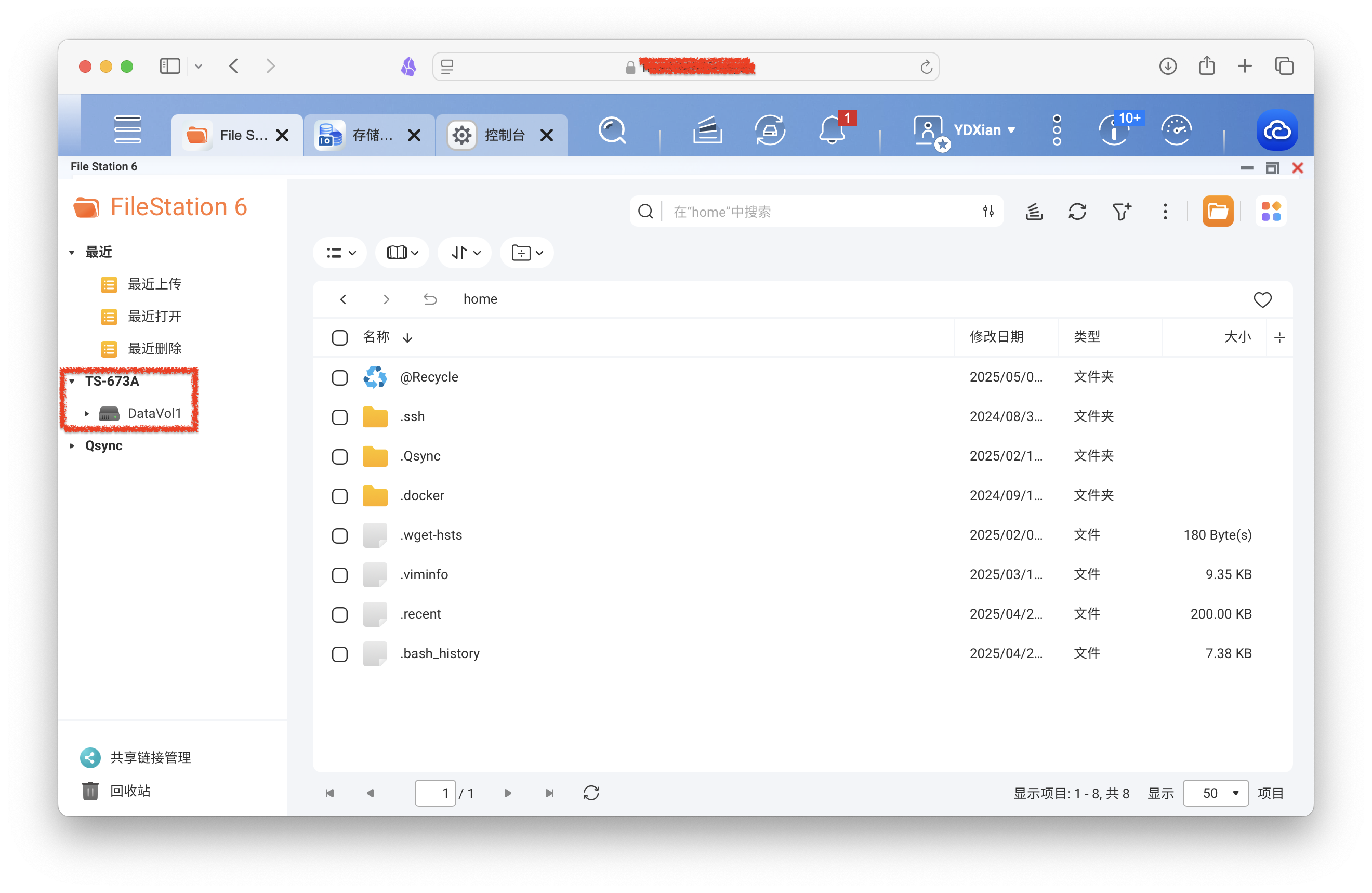Screen dimensions: 1372x893
Task: Click the Safari share icon
Action: pyautogui.click(x=1207, y=65)
